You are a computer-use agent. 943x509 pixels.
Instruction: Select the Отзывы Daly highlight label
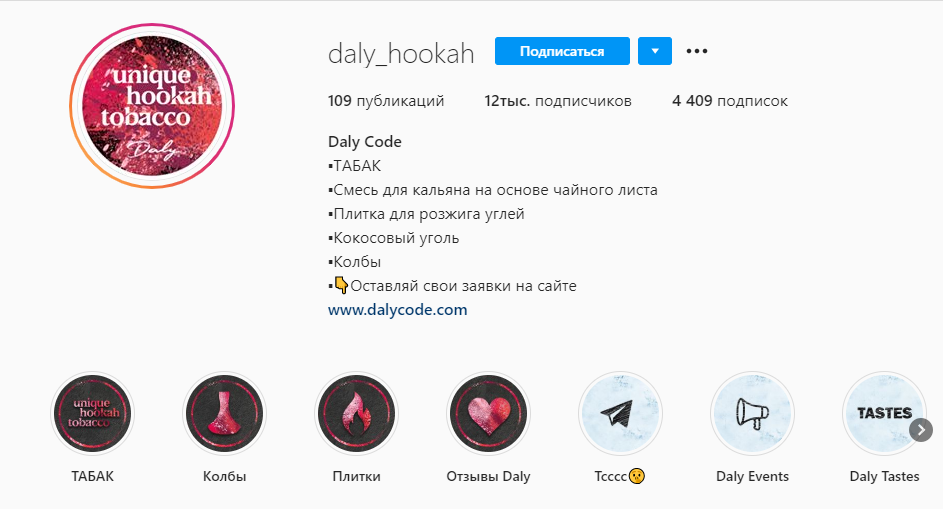pyautogui.click(x=488, y=477)
